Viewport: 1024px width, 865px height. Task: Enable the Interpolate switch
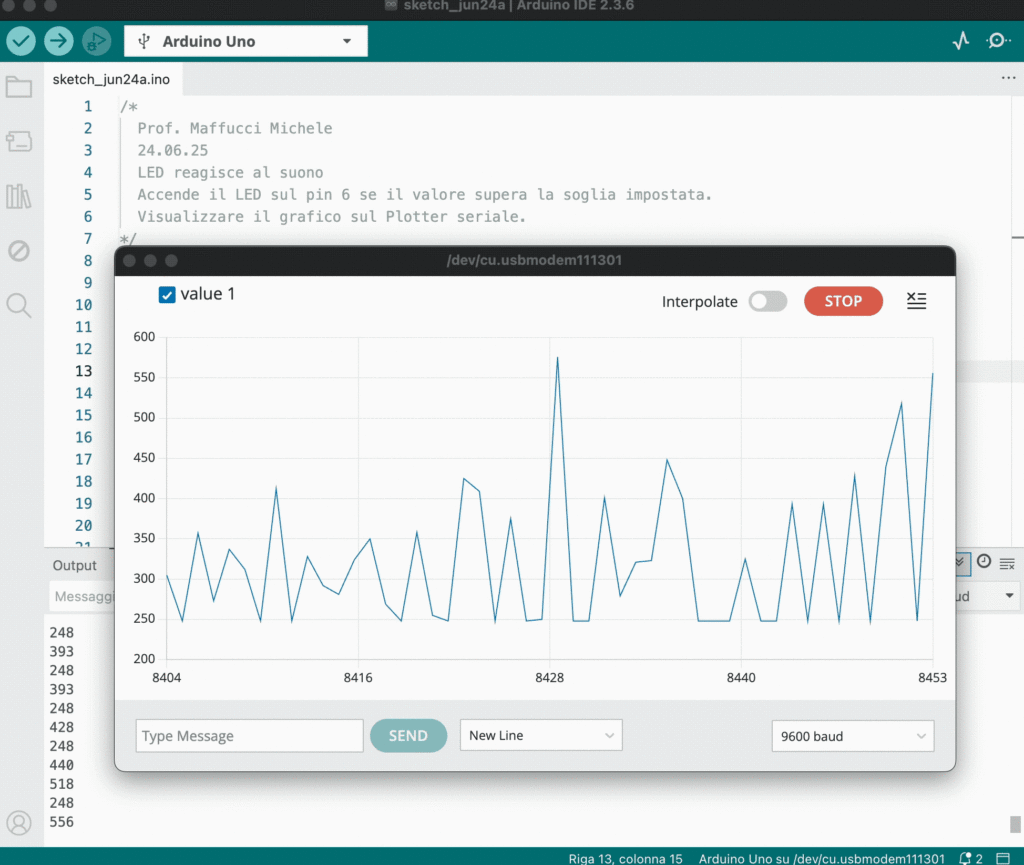pos(768,301)
